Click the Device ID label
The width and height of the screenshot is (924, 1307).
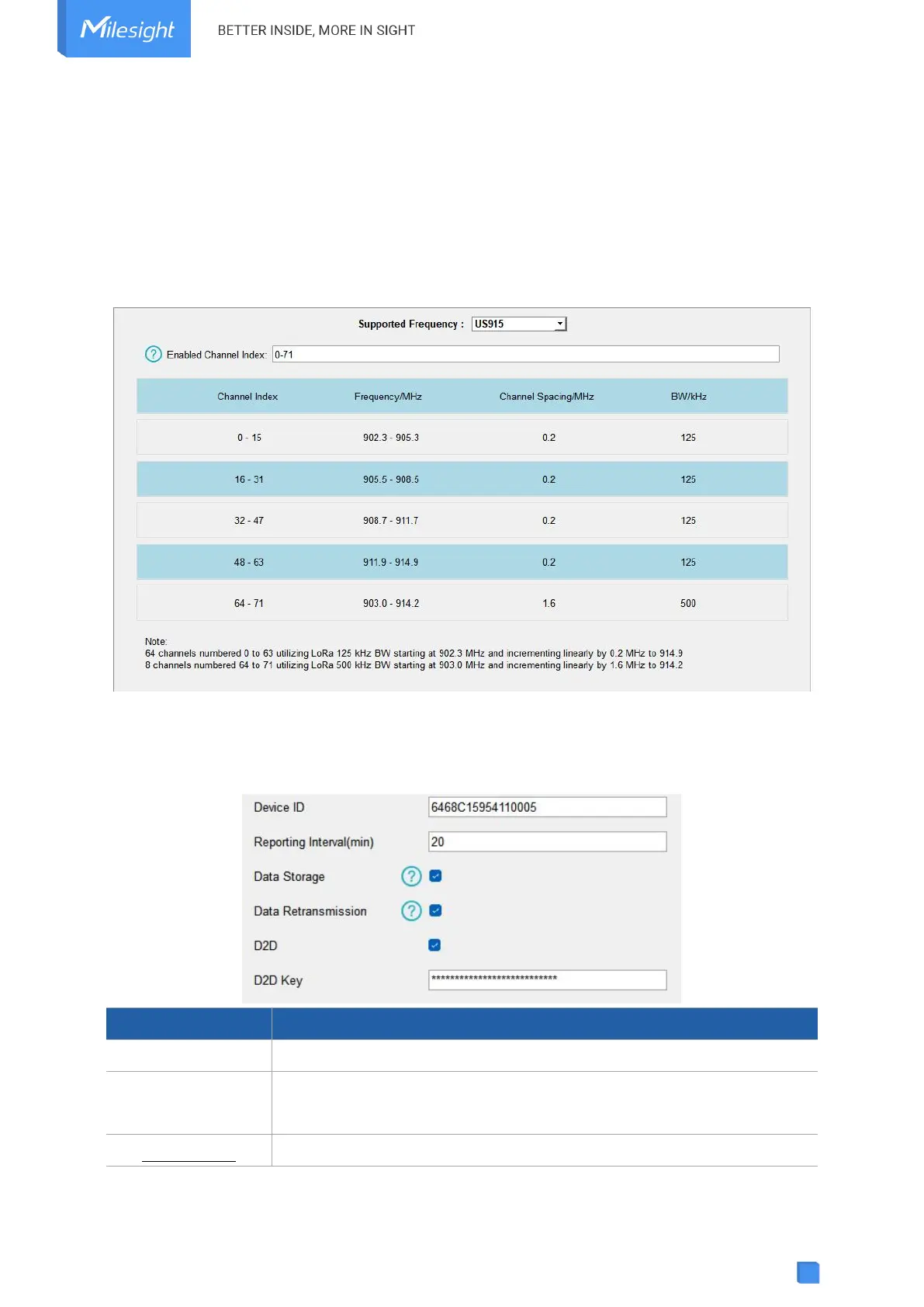coord(279,807)
